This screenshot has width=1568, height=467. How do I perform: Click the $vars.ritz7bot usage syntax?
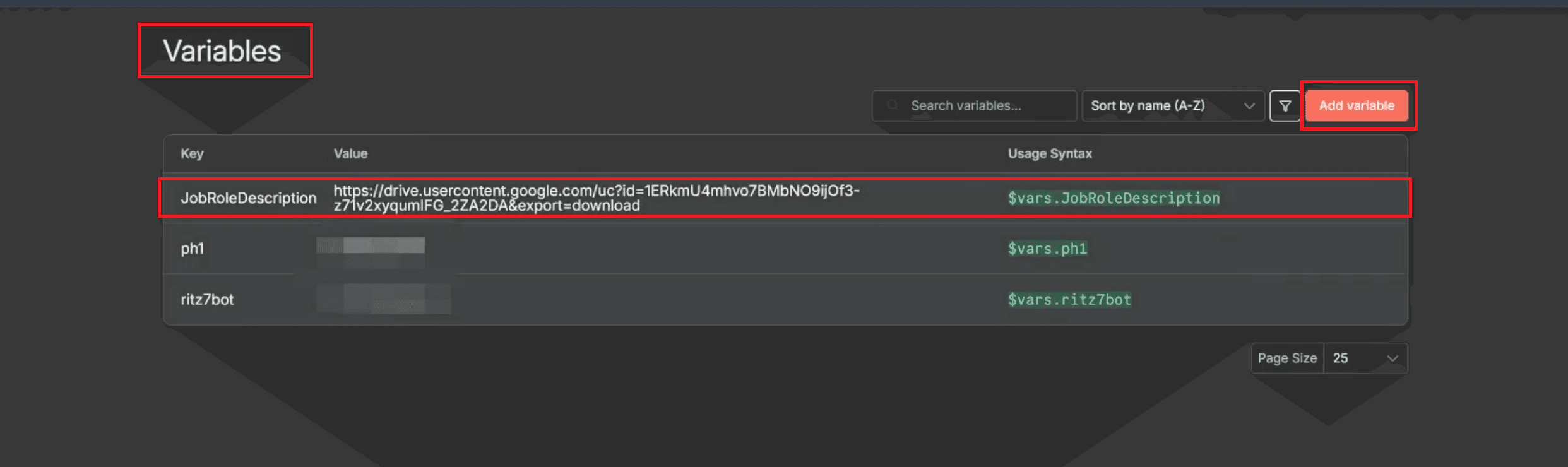1069,299
